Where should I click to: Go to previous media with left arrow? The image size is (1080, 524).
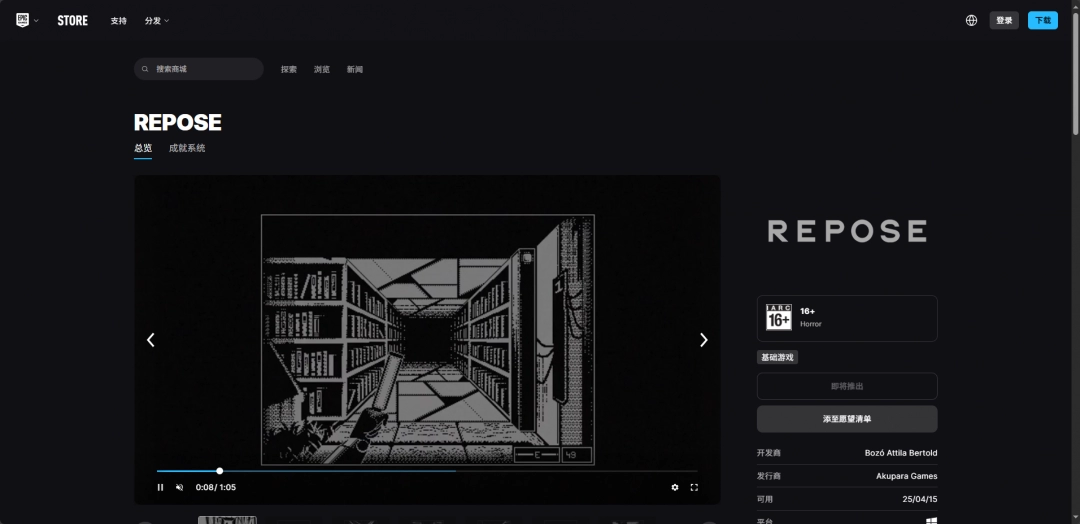click(x=151, y=340)
